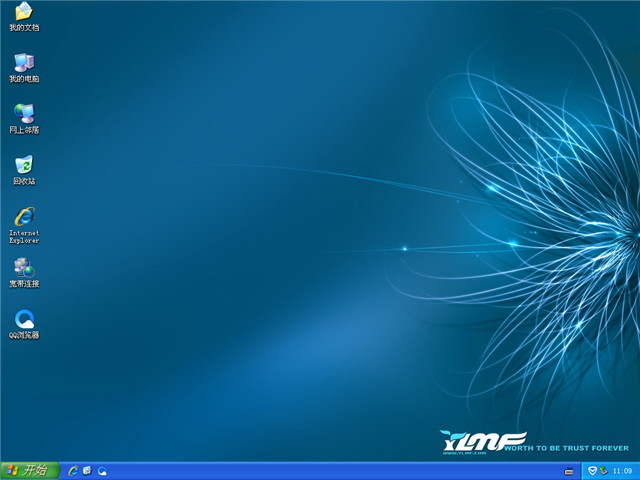
Task: Click the Internet Explorer label text on desktop
Action: click(24, 236)
